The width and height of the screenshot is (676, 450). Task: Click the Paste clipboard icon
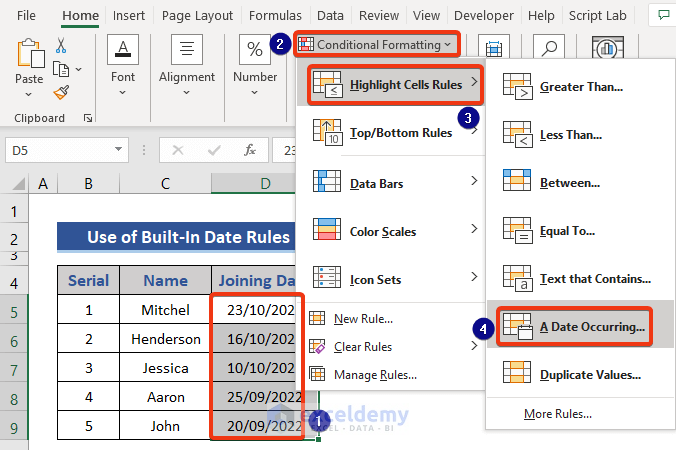(x=30, y=53)
